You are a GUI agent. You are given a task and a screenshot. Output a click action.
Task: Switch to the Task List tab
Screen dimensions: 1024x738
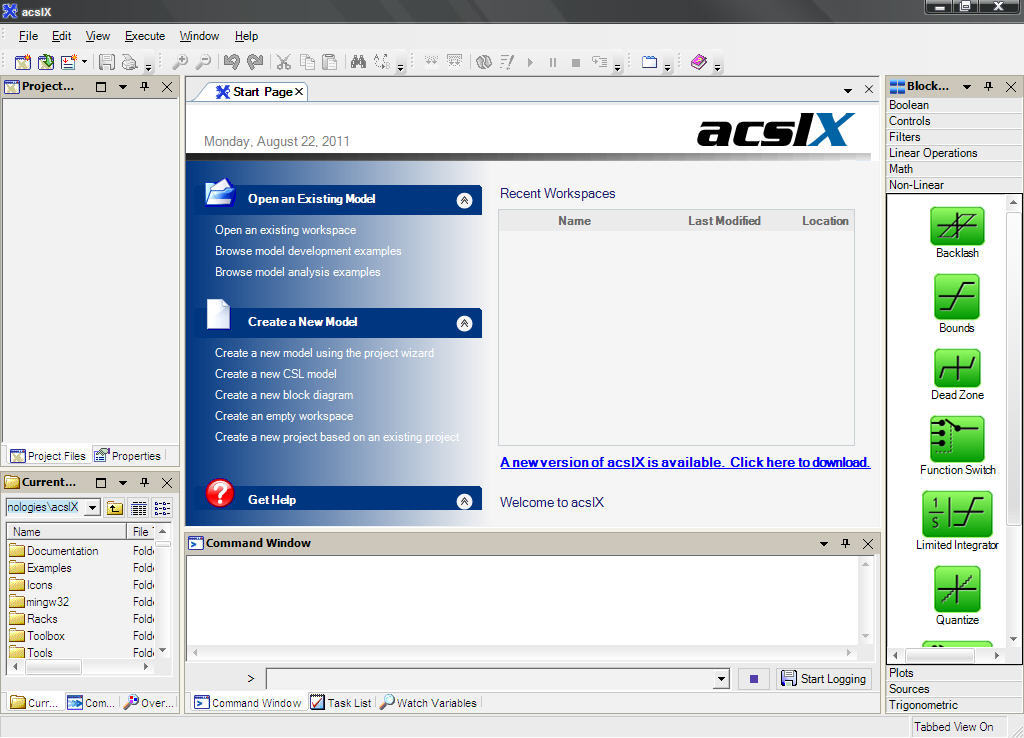tap(341, 703)
